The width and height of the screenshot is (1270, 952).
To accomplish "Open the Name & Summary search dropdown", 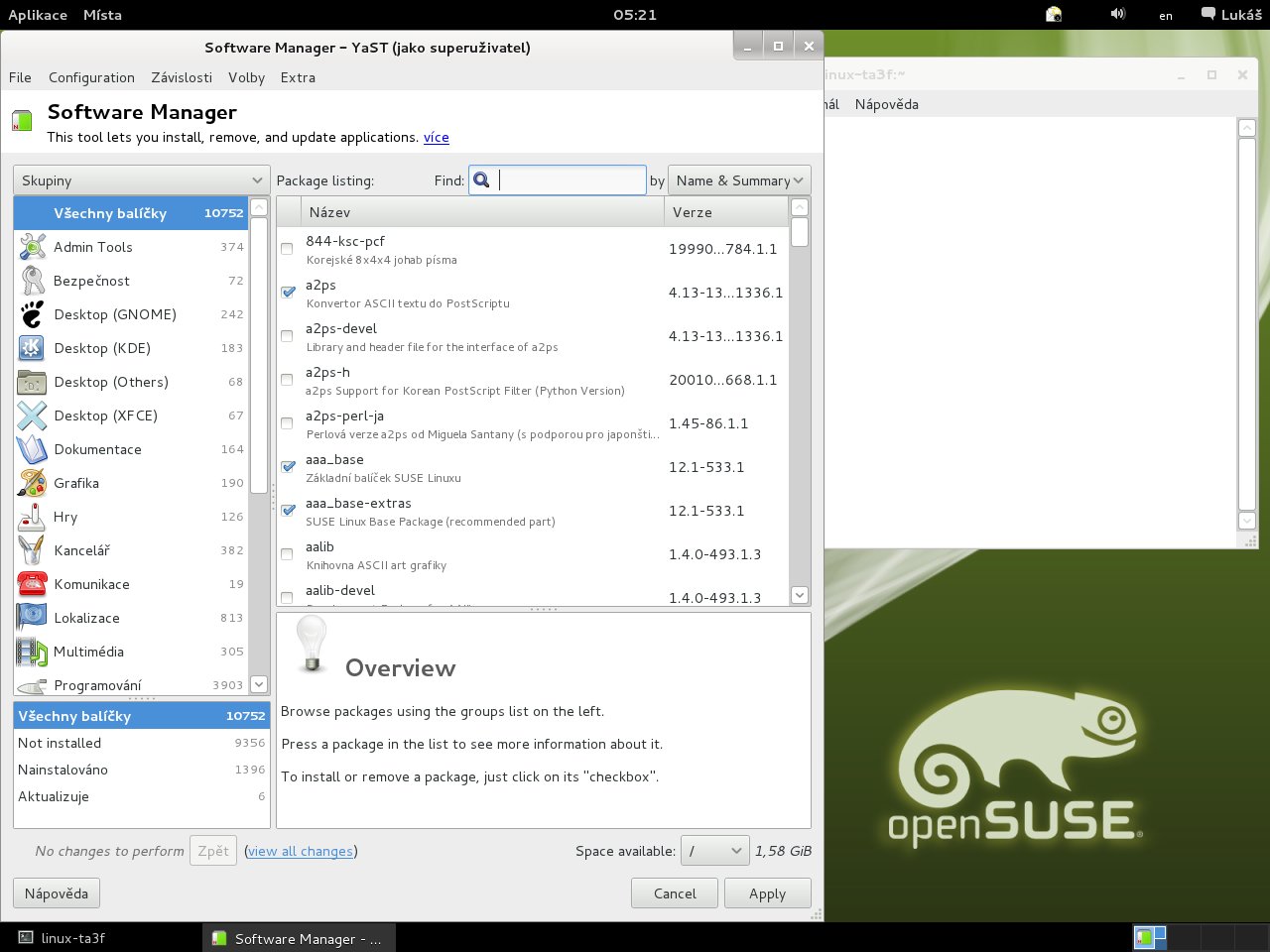I will point(739,180).
